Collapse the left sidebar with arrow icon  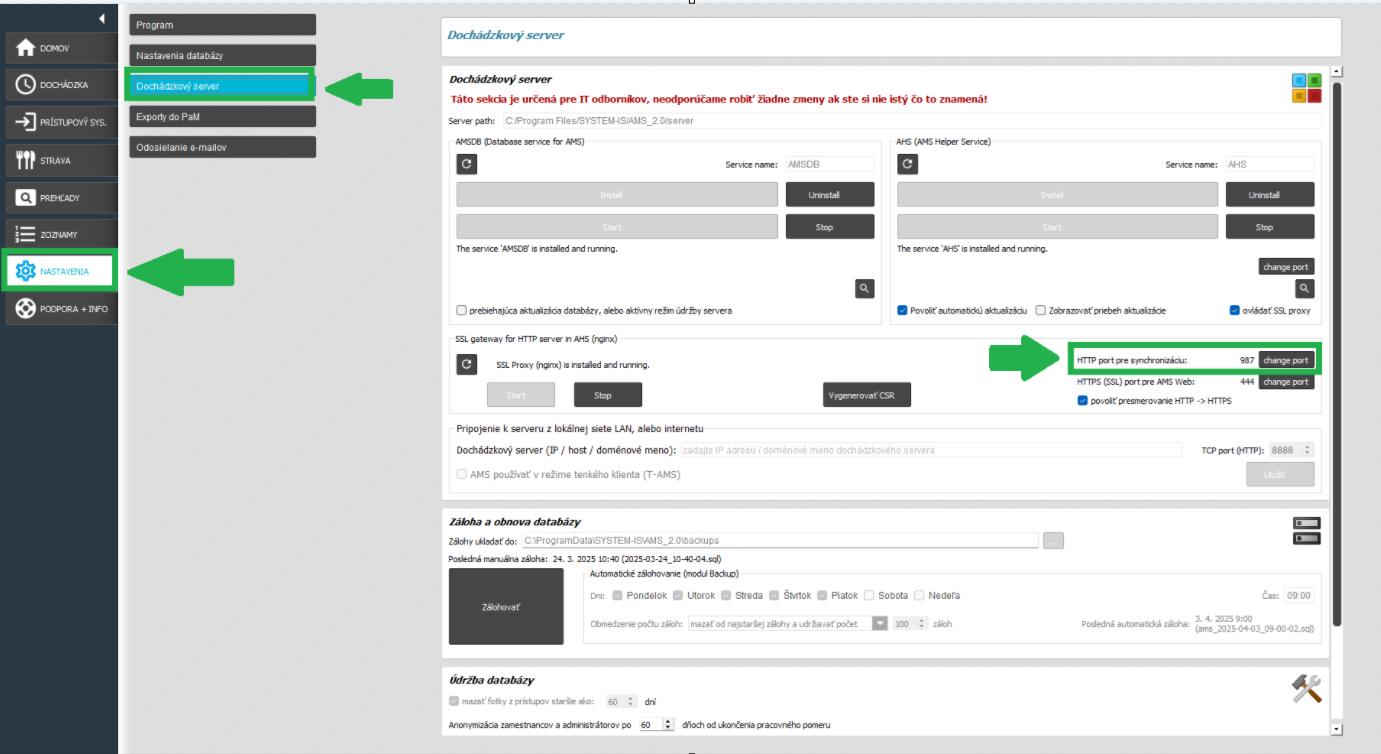[102, 18]
